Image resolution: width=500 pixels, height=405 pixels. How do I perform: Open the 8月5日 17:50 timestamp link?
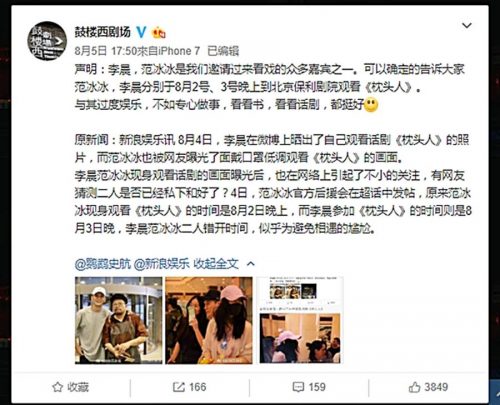pos(105,51)
